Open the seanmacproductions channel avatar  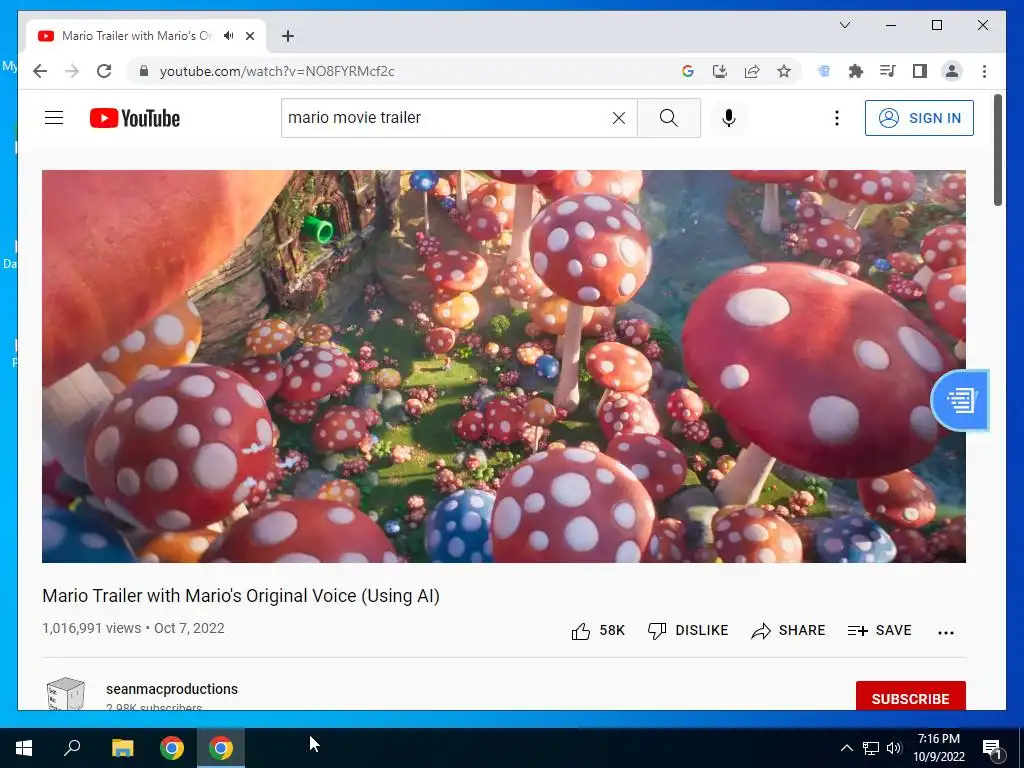(65, 694)
